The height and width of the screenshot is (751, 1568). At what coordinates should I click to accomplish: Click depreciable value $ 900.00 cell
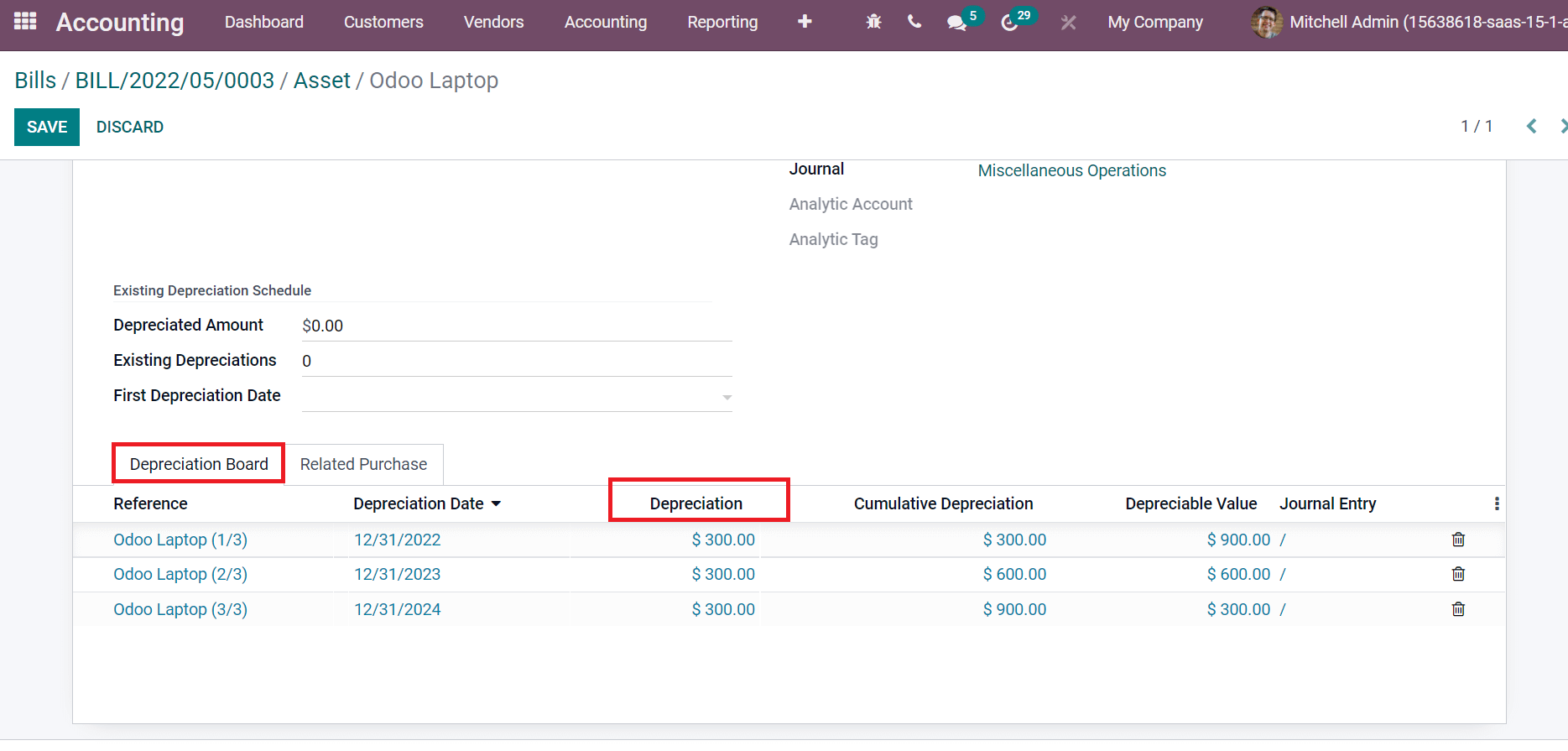point(1238,540)
